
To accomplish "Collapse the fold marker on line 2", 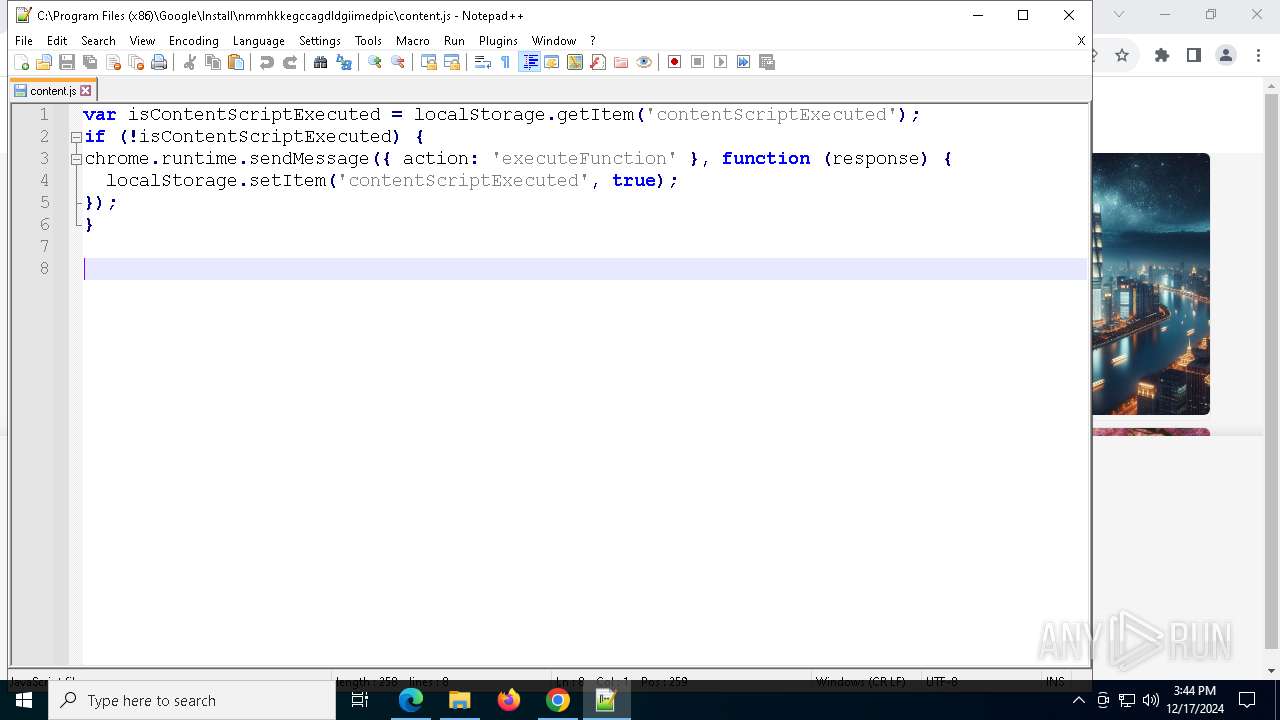I will click(76, 137).
